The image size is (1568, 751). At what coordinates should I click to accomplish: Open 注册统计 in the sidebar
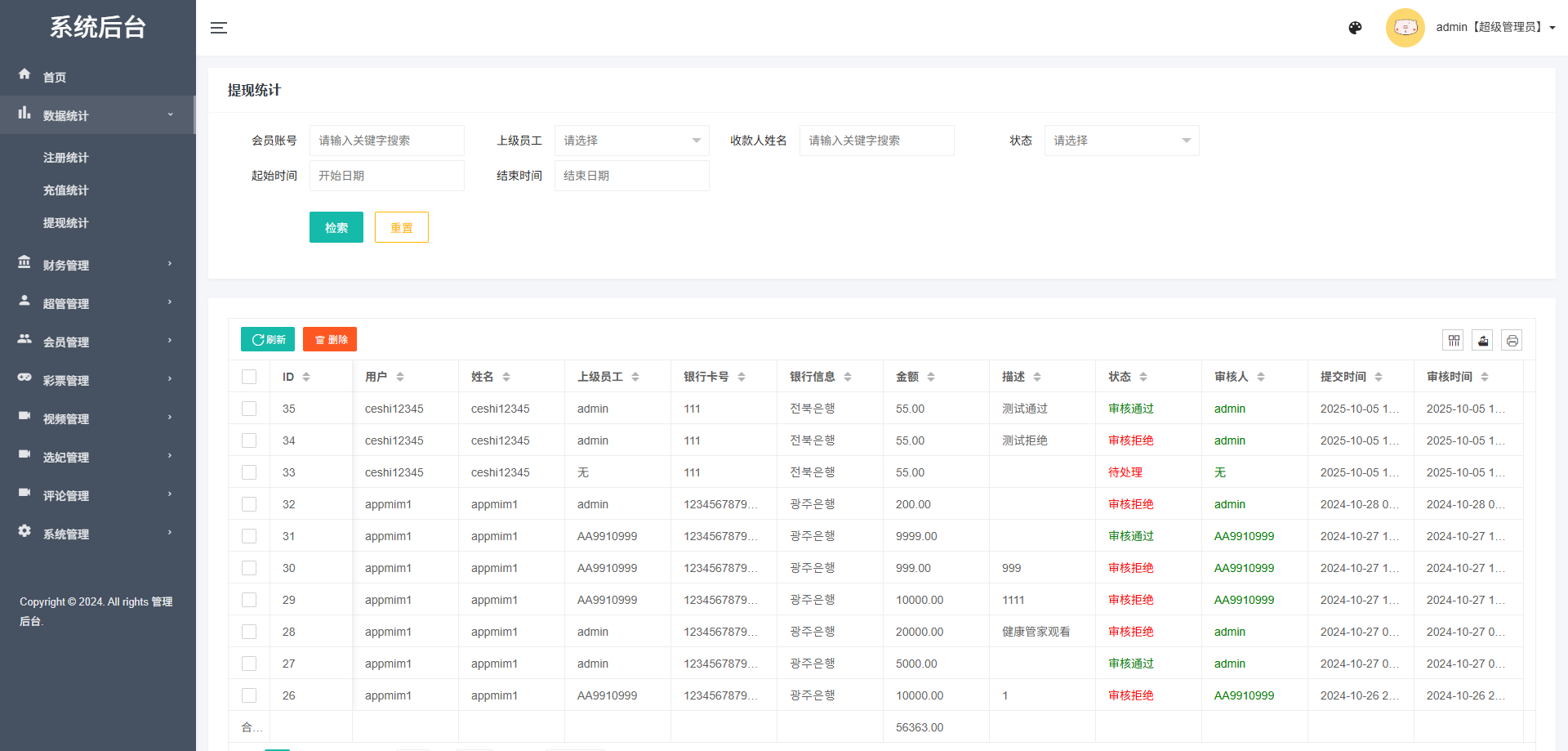66,158
